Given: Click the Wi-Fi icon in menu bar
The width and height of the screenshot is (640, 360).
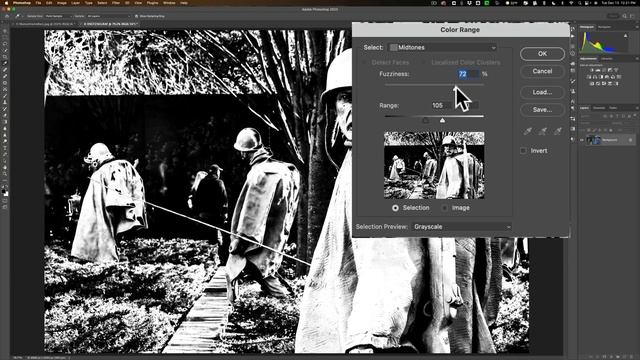Looking at the screenshot, I should (x=571, y=3).
